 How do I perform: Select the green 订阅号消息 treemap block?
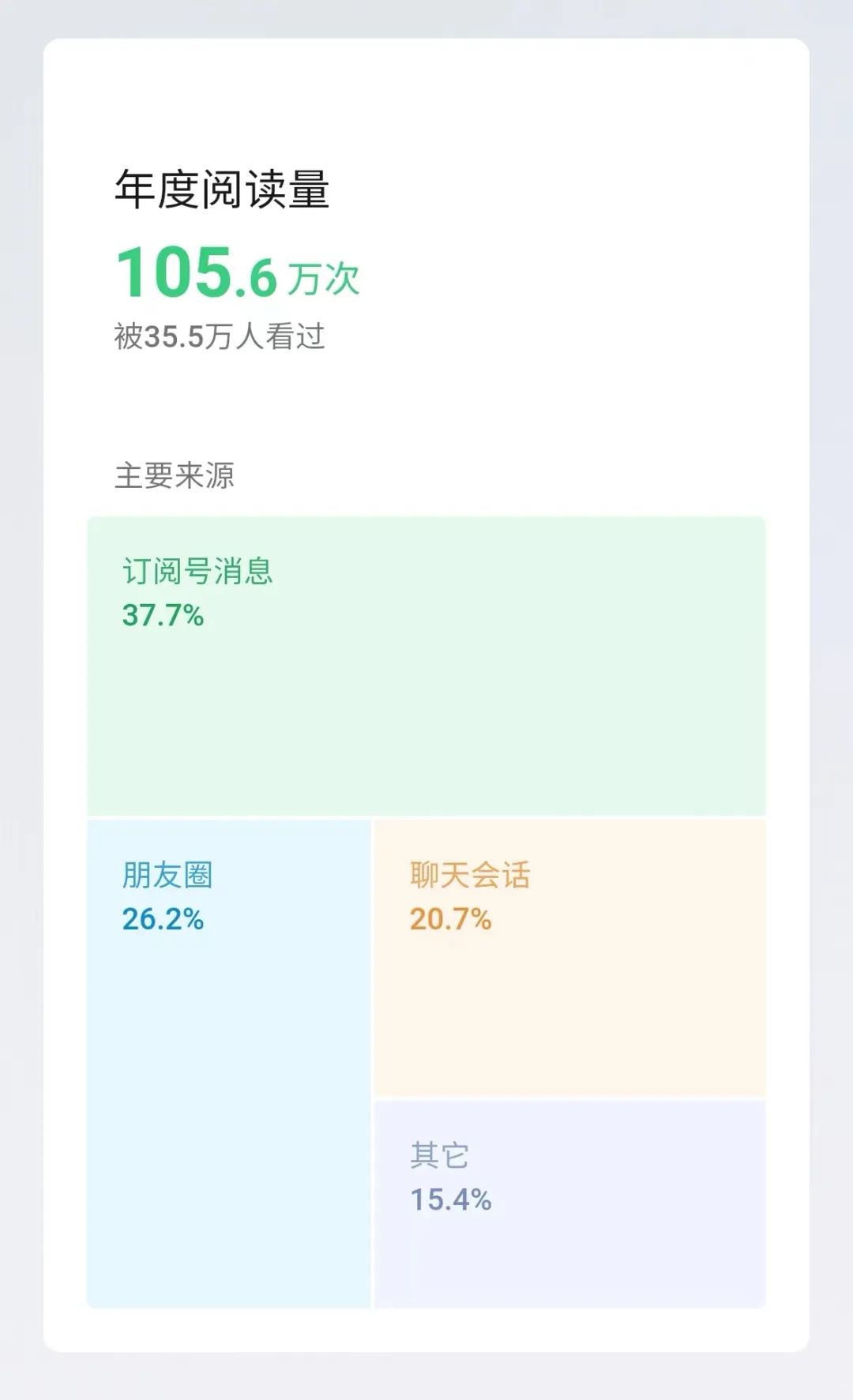[x=426, y=666]
